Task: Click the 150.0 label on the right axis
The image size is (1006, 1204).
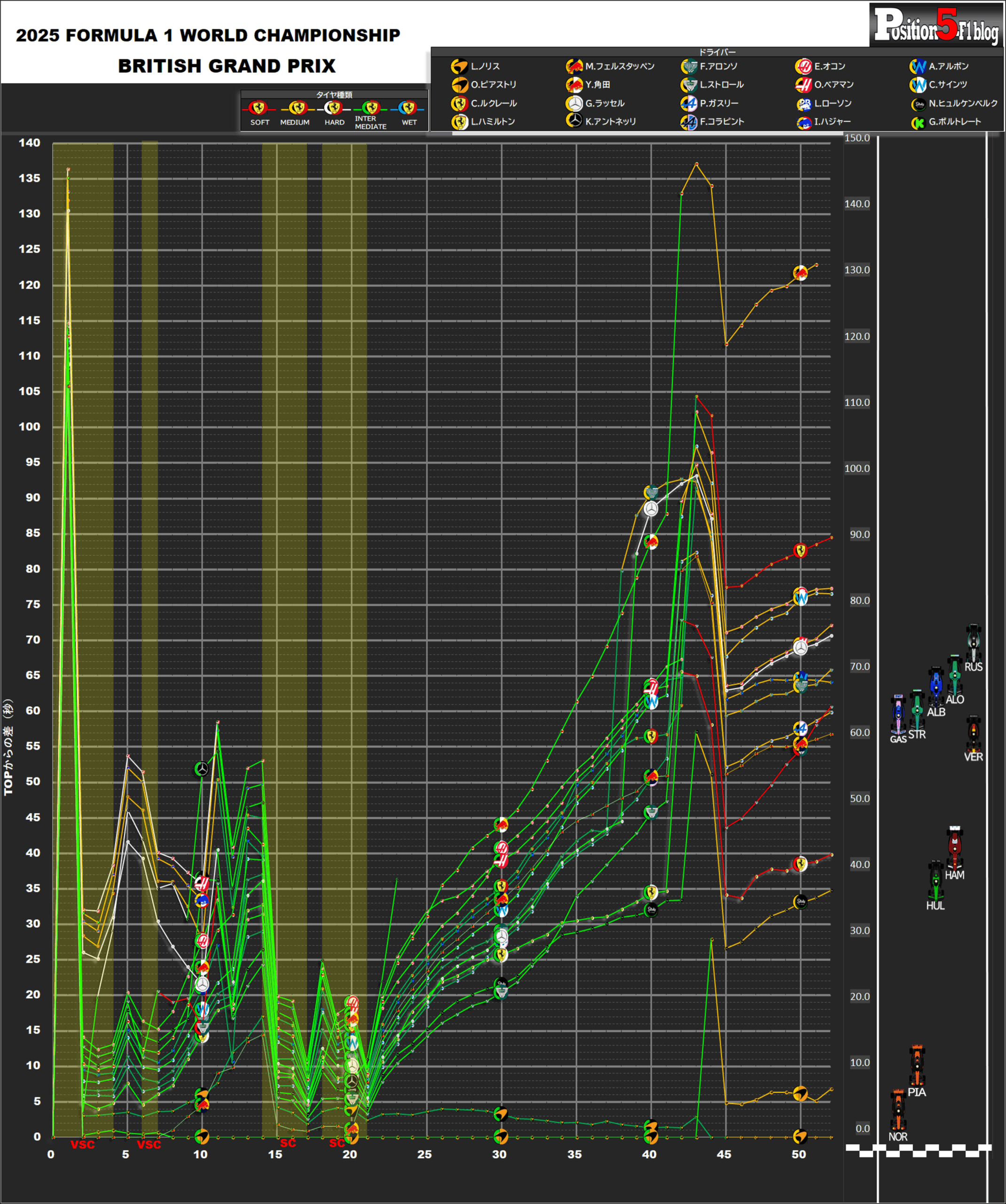Action: (857, 138)
